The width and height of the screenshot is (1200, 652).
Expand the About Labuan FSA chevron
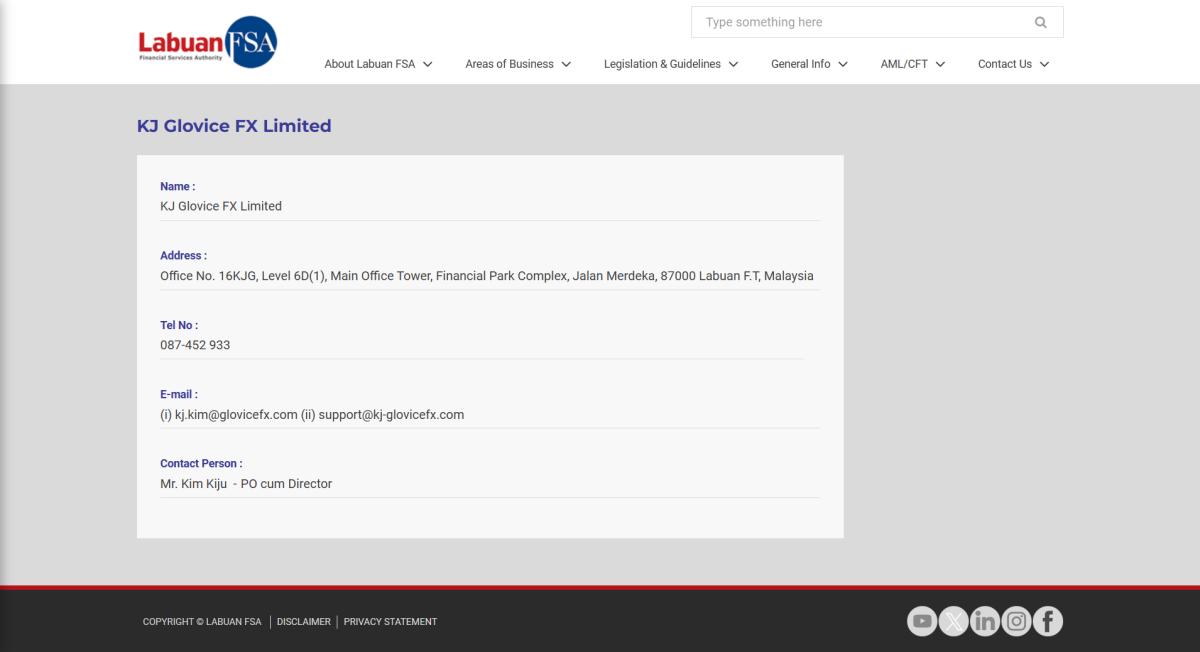(x=428, y=64)
